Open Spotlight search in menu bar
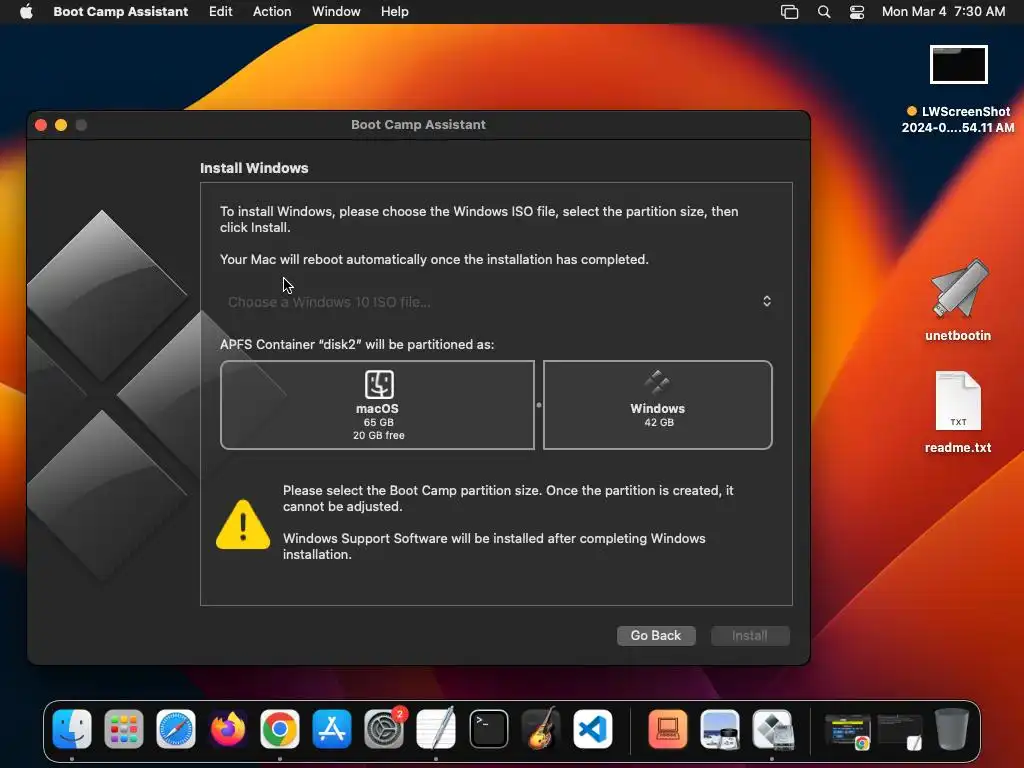 tap(824, 12)
